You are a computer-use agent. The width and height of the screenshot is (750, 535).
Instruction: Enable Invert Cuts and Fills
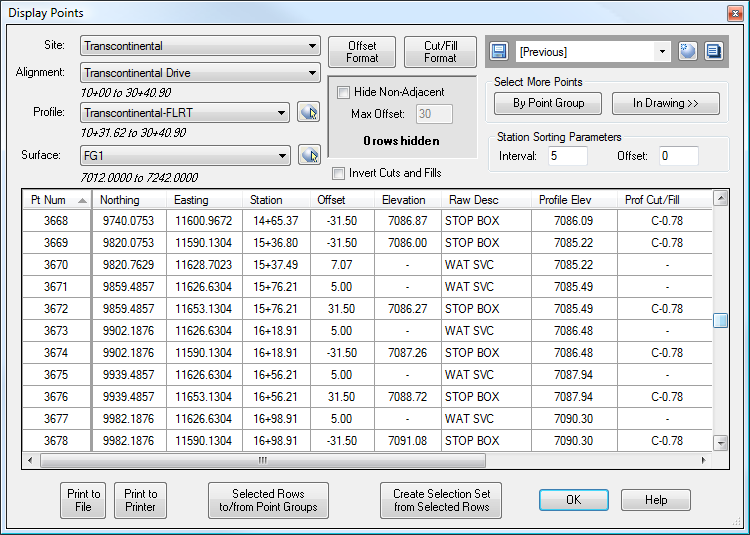(x=338, y=174)
